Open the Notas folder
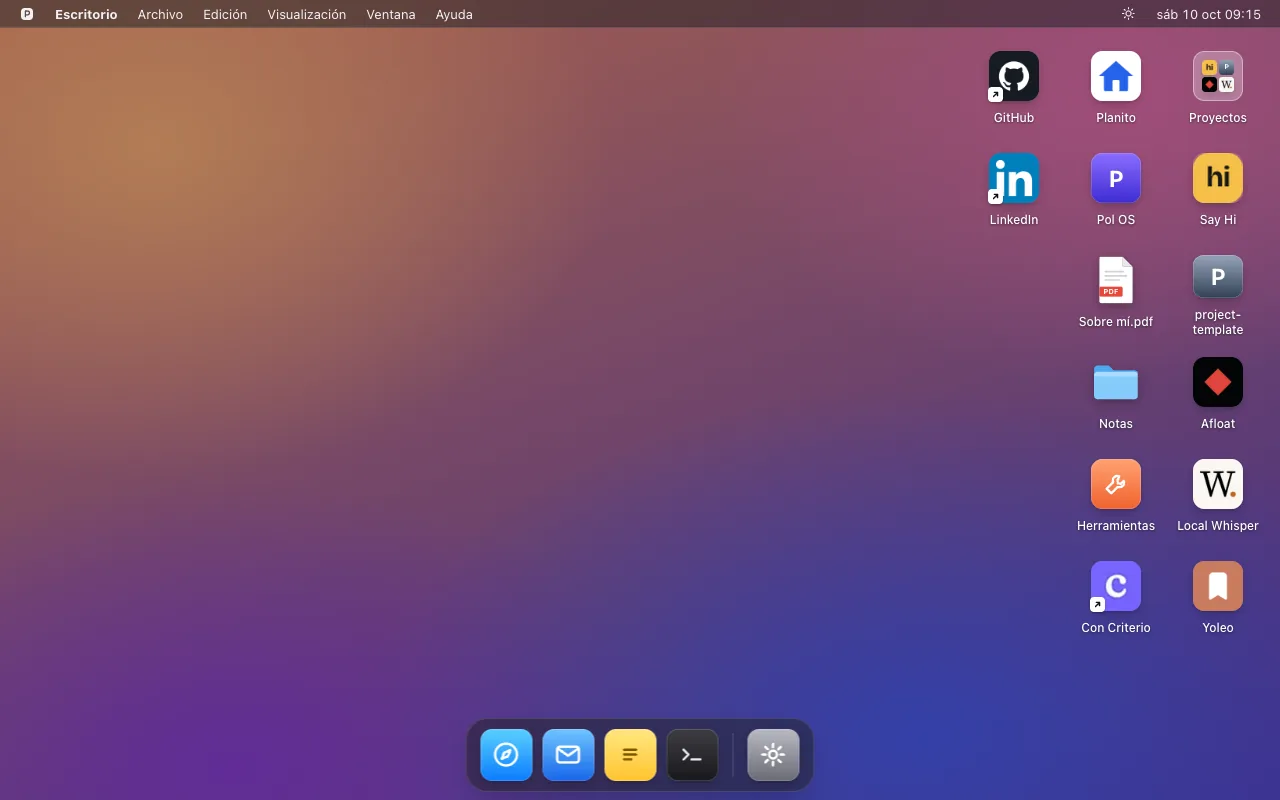1280x800 pixels. [x=1116, y=382]
